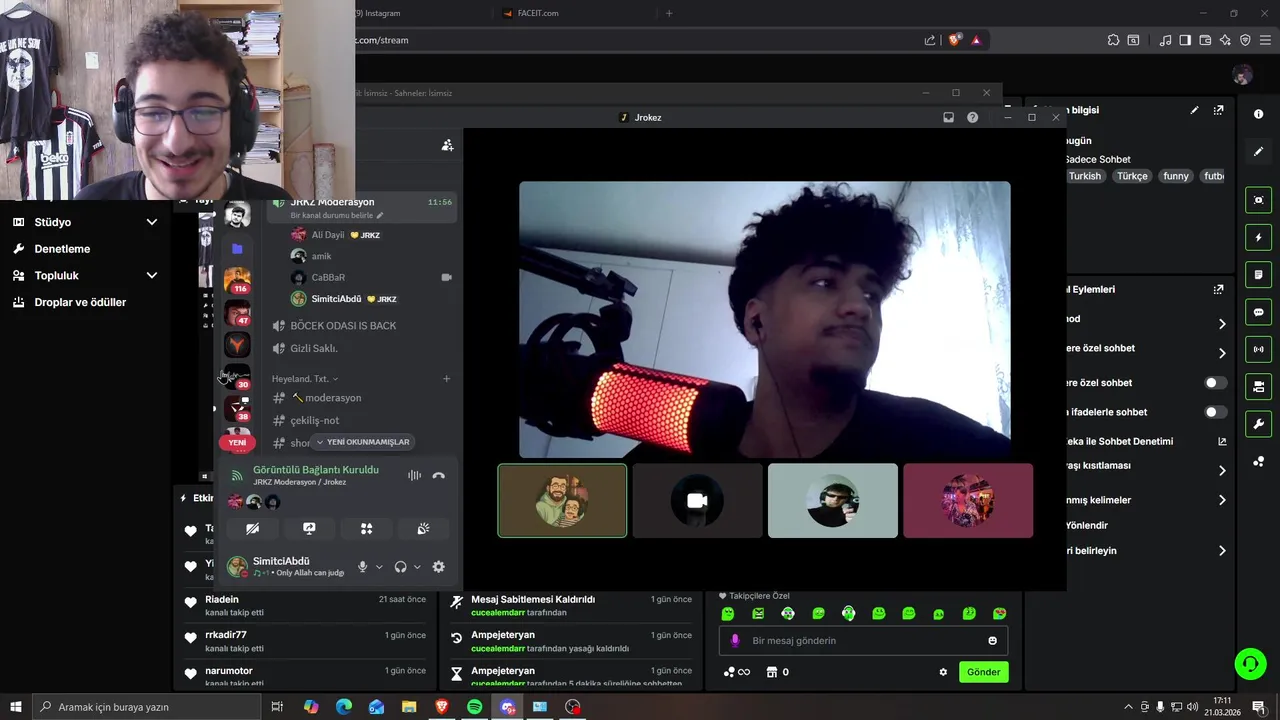Screen dimensions: 1280x720
Task: Open server with 116 notification badge
Action: (237, 280)
